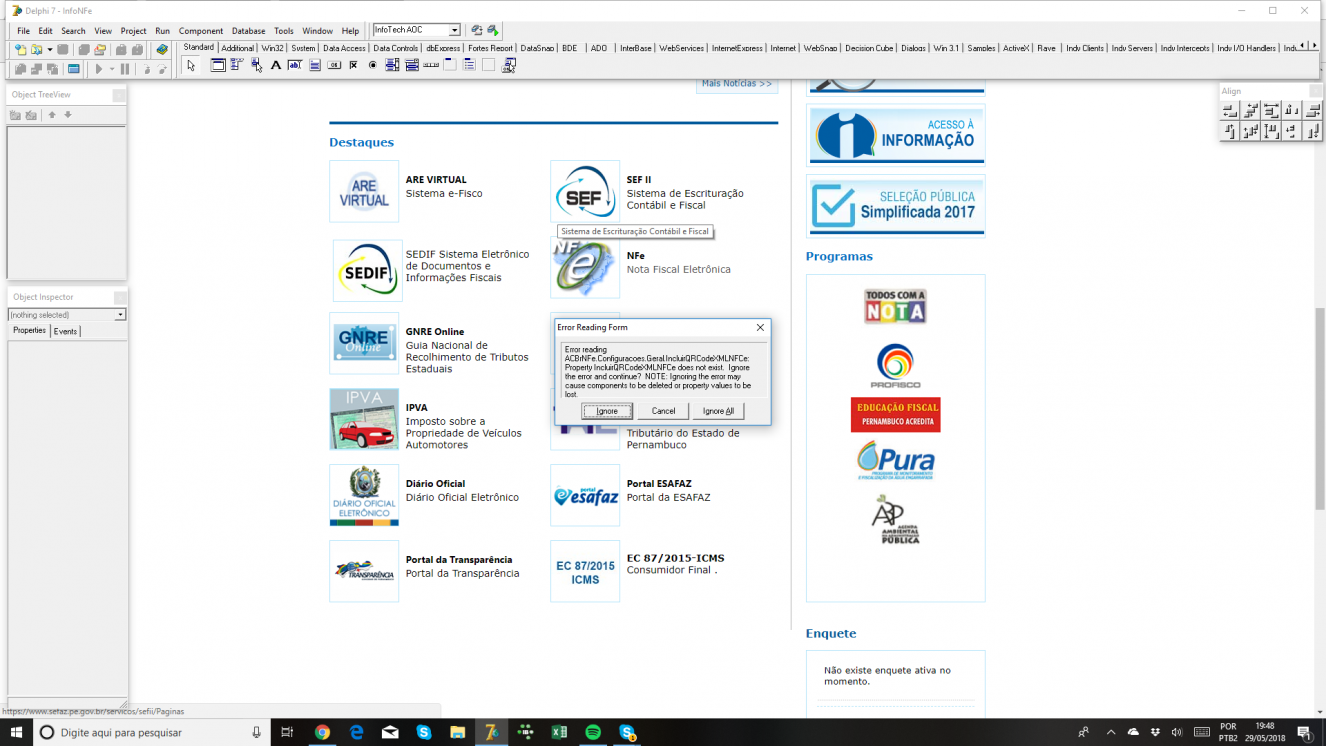The height and width of the screenshot is (746, 1326).
Task: Open the Portal da Transparência link
Action: pos(459,560)
